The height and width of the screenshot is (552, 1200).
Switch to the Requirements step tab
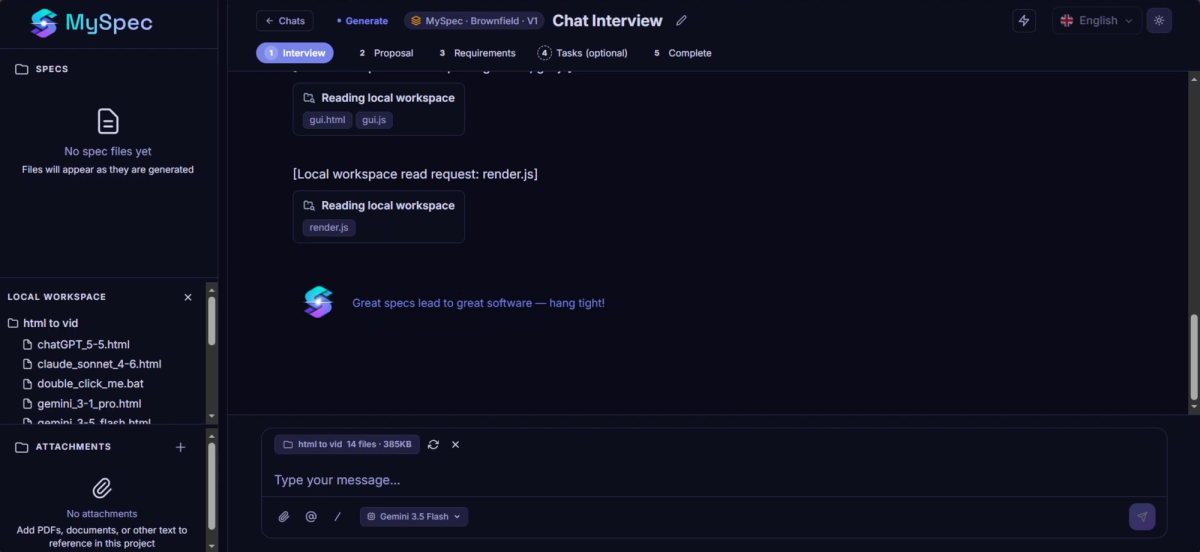476,53
